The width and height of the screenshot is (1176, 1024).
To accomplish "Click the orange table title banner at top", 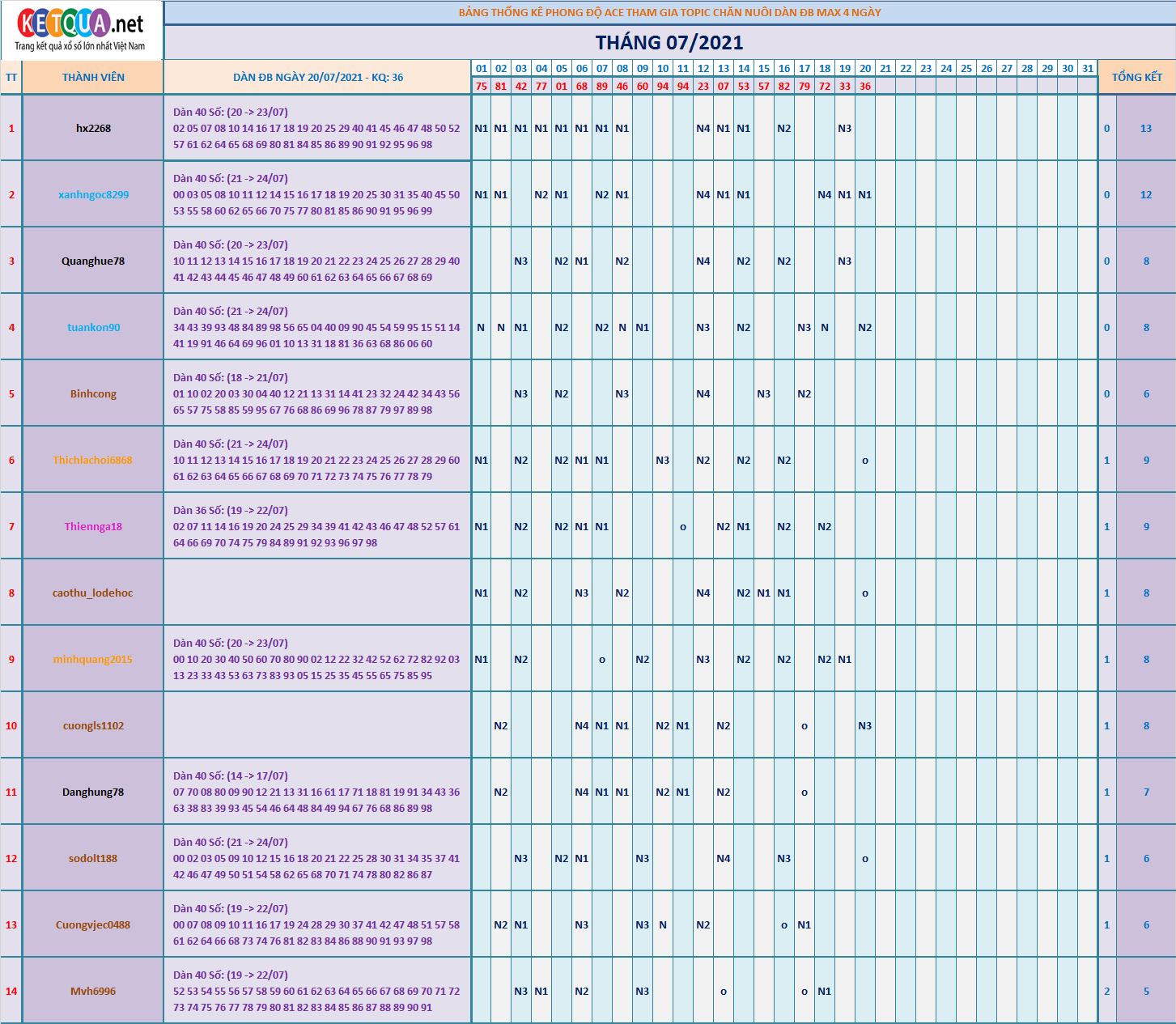I will point(669,13).
